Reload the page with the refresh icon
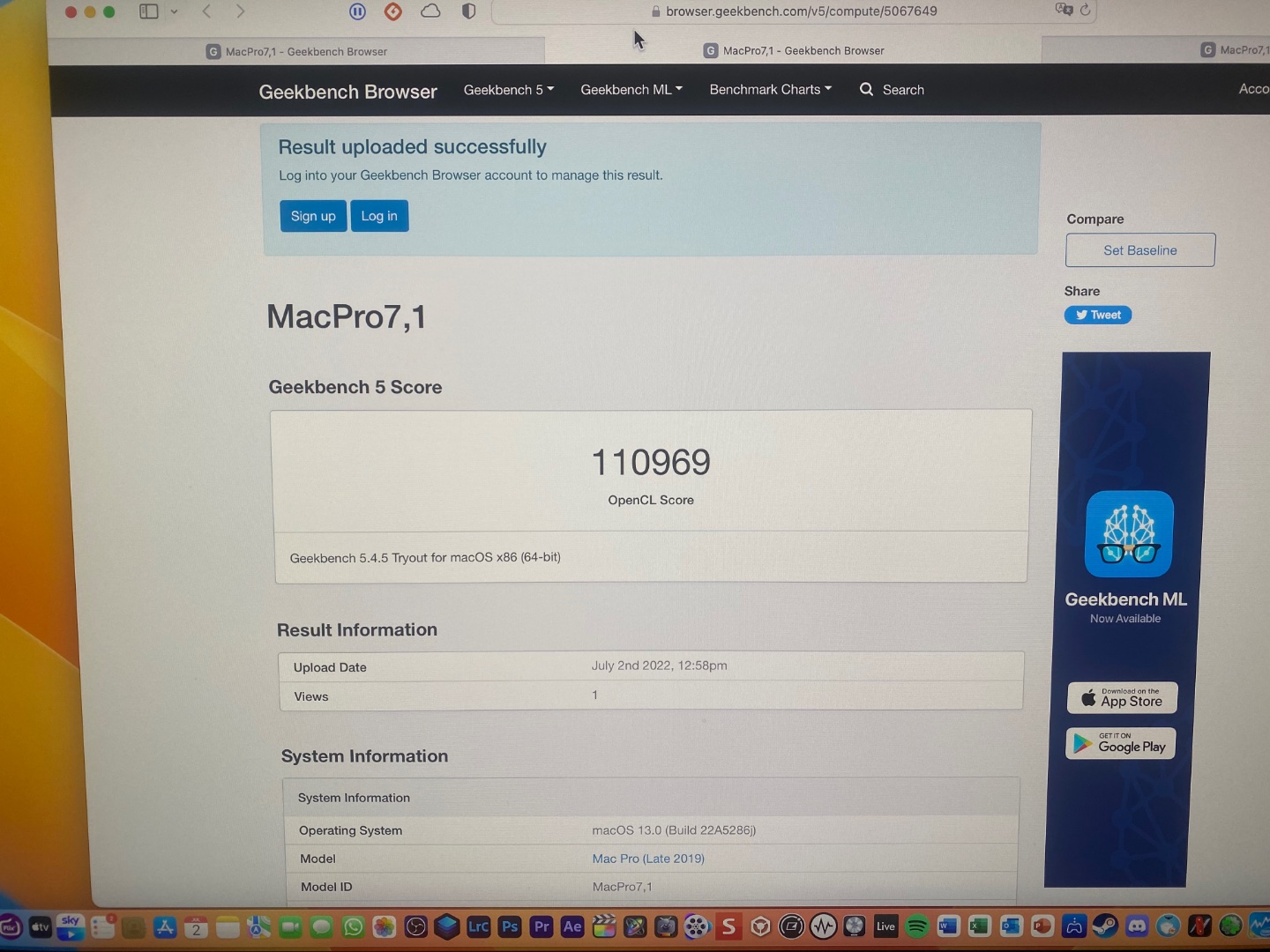The width and height of the screenshot is (1270, 952). pyautogui.click(x=1085, y=10)
